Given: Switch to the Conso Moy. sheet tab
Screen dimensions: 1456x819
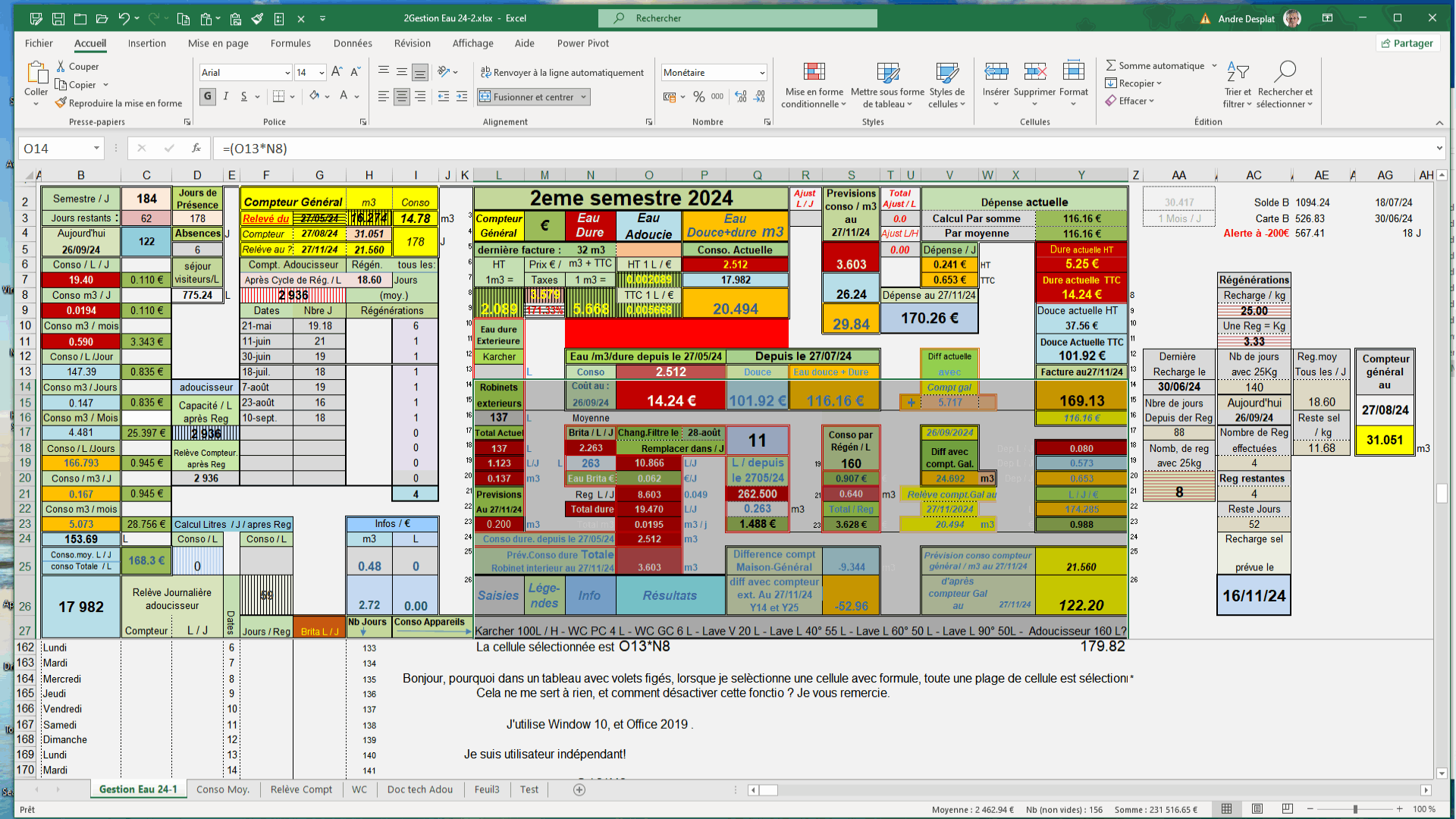Looking at the screenshot, I should pyautogui.click(x=223, y=789).
